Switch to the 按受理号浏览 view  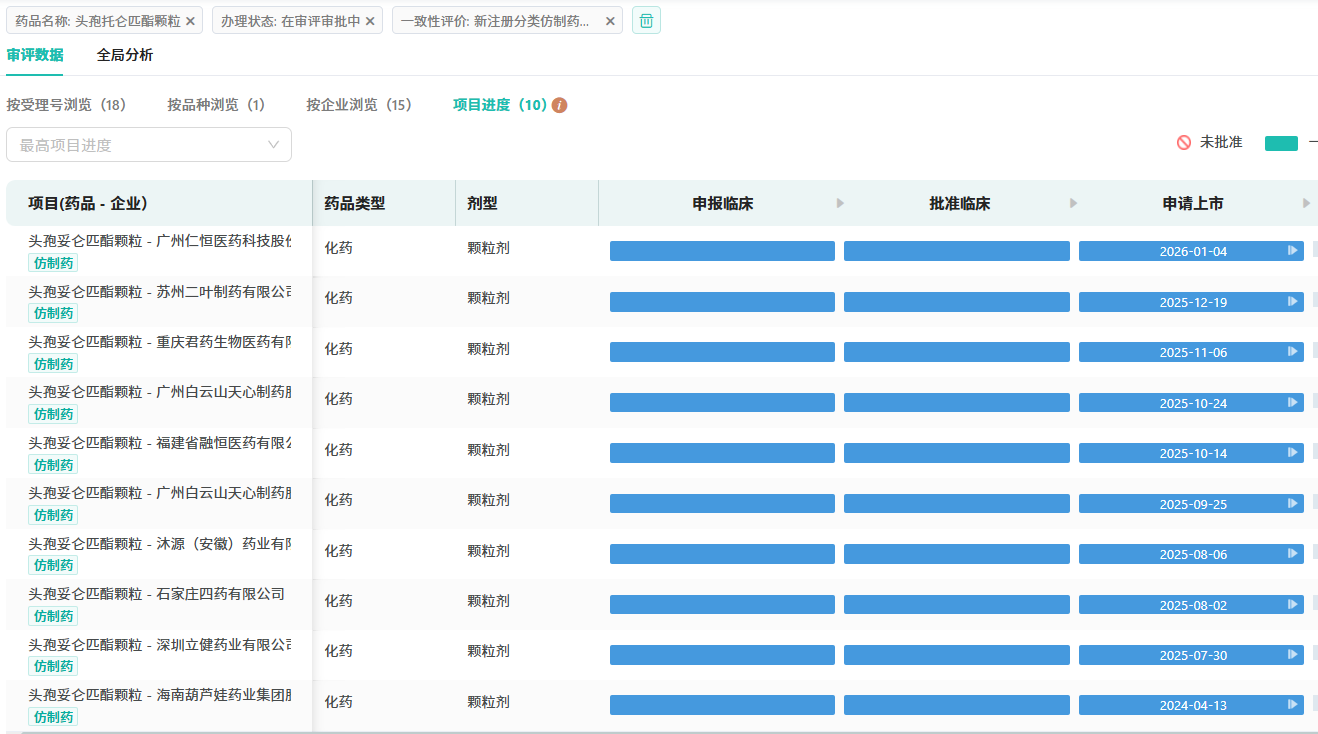(66, 105)
